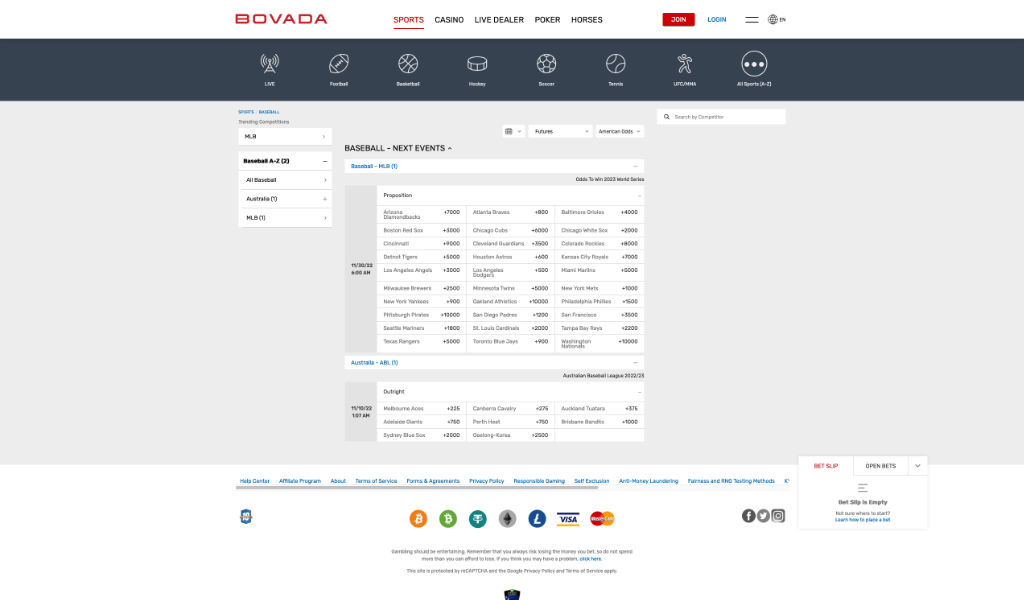Open the American Odds format dropdown
1024x600 pixels.
point(619,131)
